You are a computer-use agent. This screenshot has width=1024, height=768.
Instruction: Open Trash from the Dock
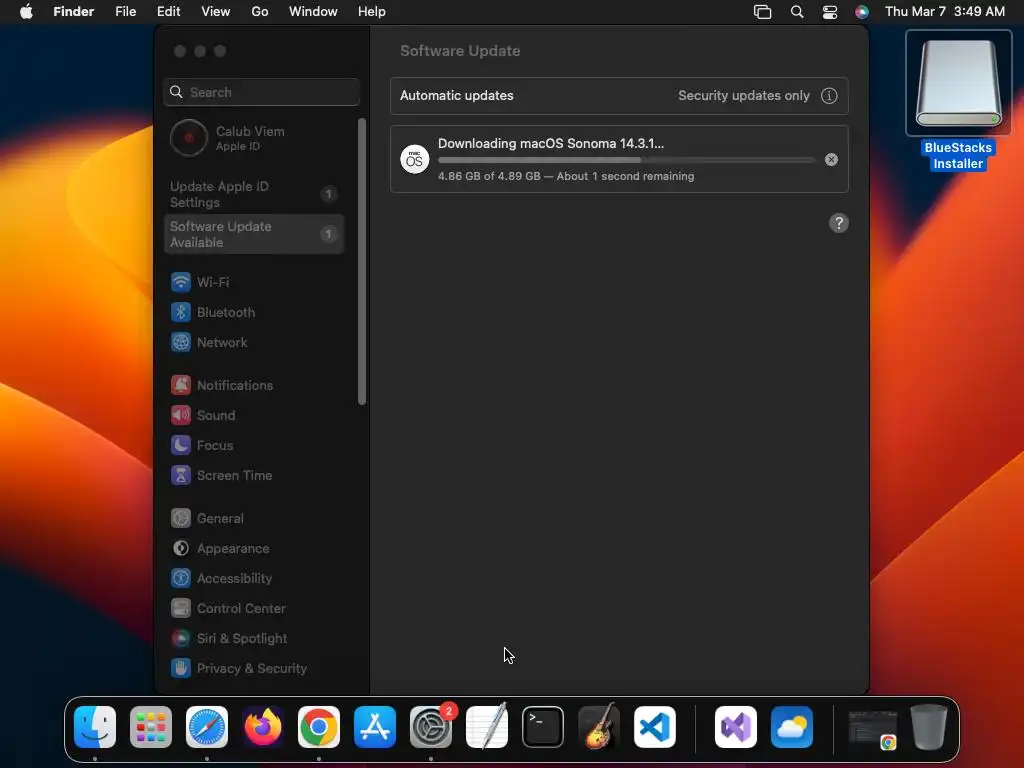tap(929, 727)
